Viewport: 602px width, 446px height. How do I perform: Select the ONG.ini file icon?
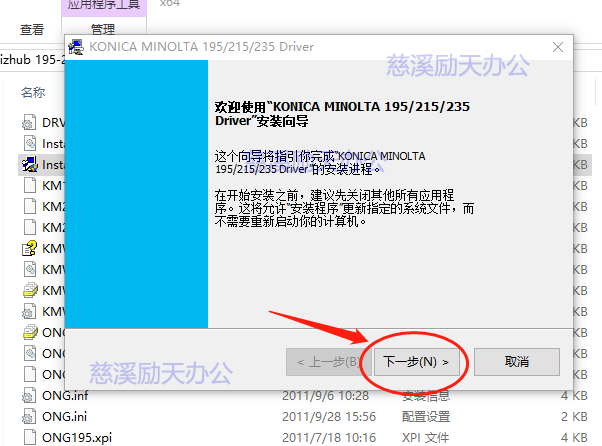coord(30,416)
